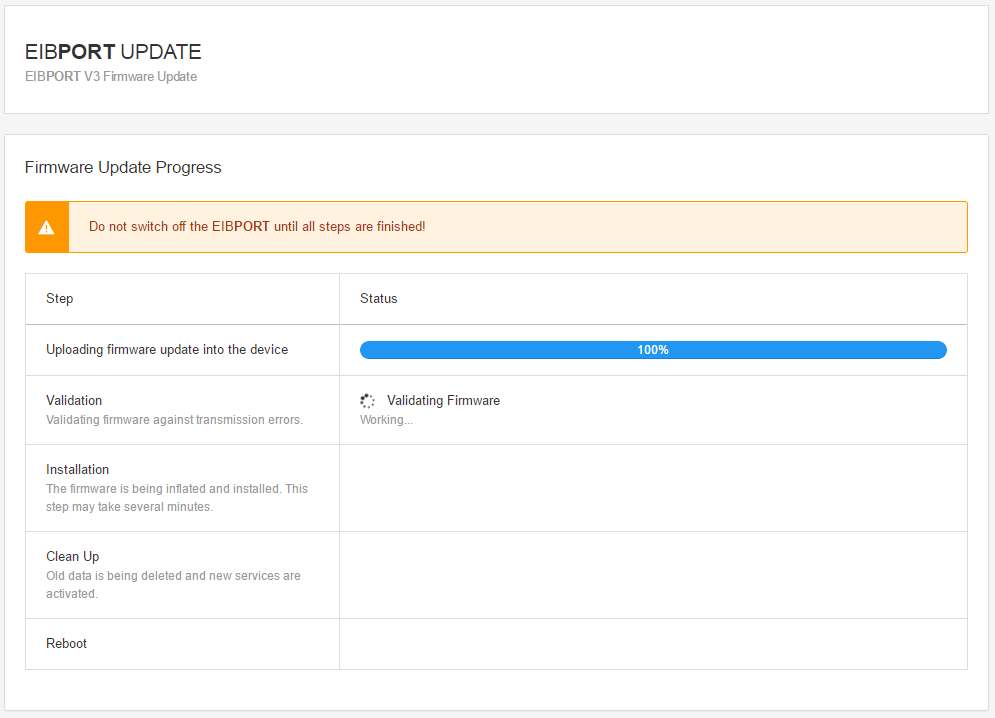The height and width of the screenshot is (718, 995).
Task: Click the EIBPORT UPDATE page title
Action: 113,52
